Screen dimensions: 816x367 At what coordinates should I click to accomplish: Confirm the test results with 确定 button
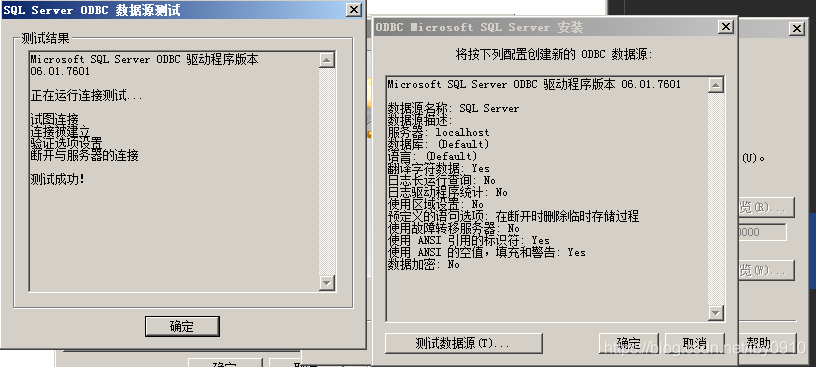coord(182,326)
